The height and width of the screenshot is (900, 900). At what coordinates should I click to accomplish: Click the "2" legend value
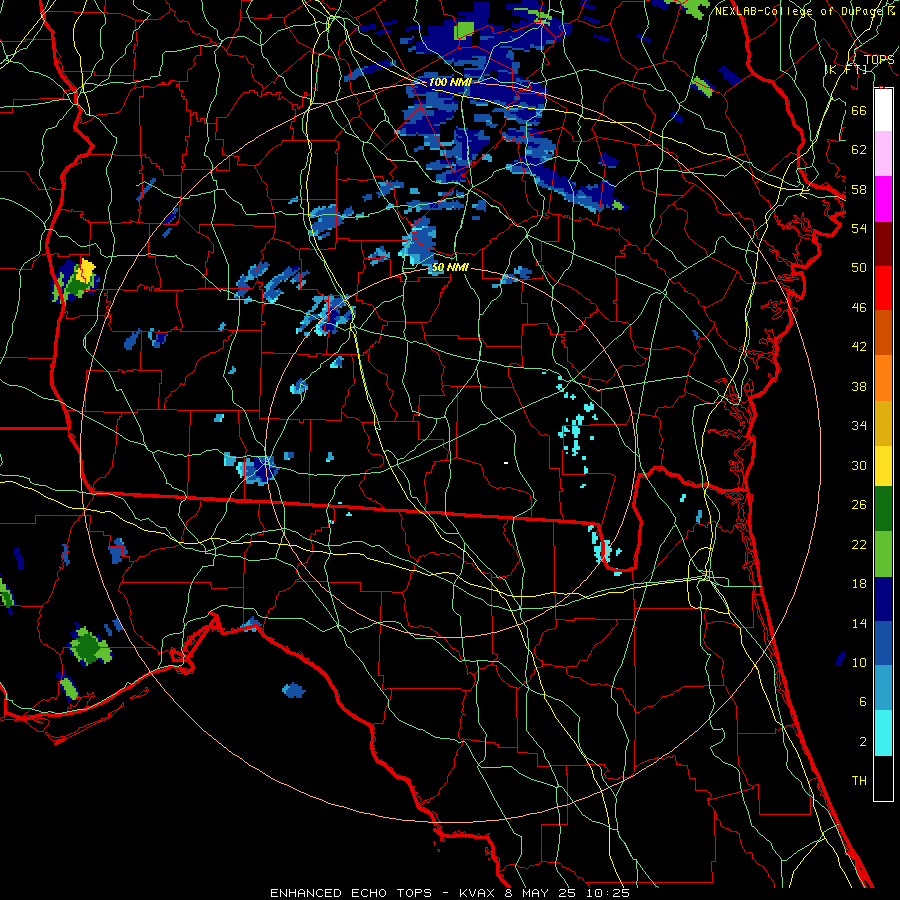pyautogui.click(x=862, y=741)
